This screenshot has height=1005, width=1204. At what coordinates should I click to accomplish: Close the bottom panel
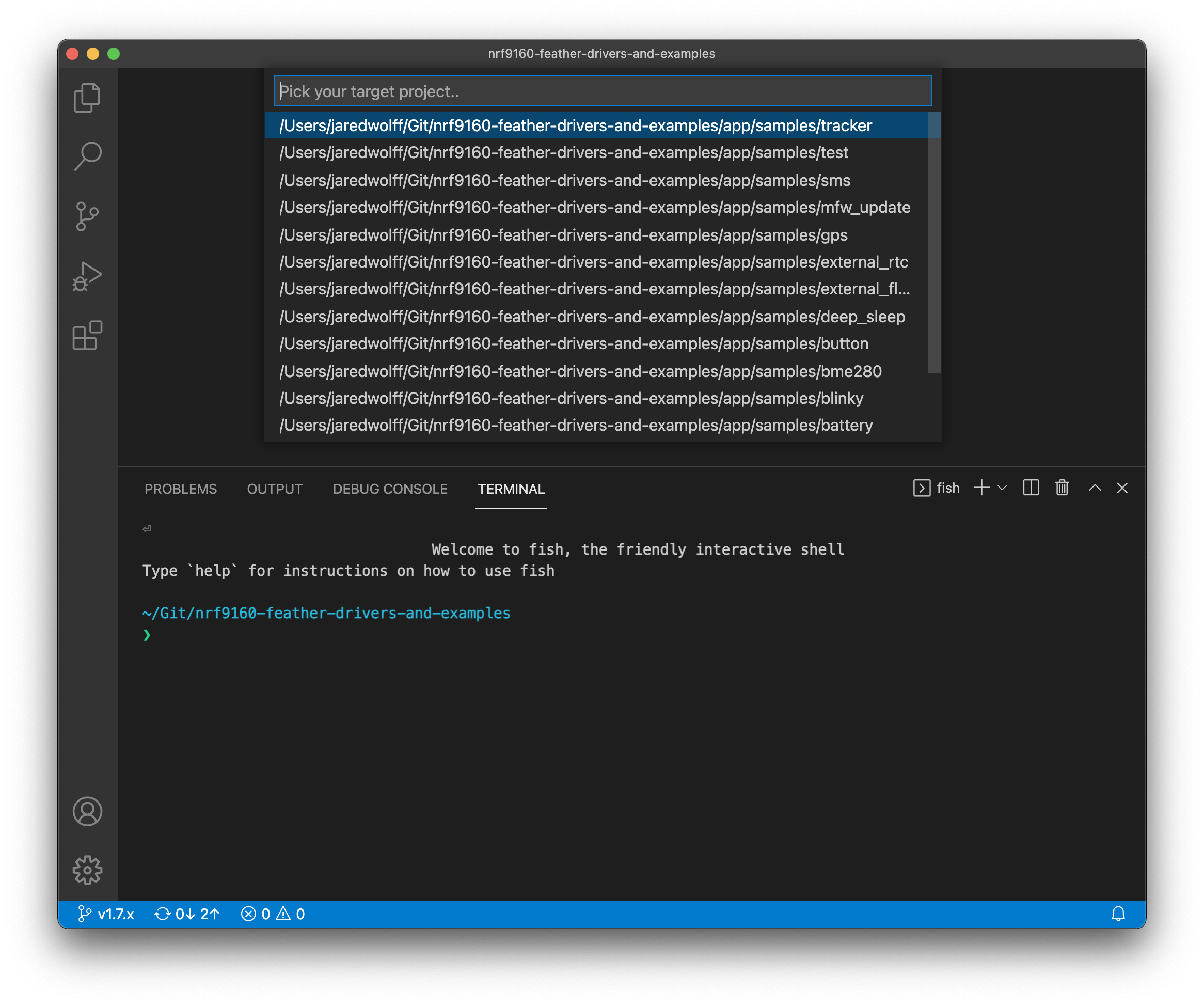pos(1122,488)
